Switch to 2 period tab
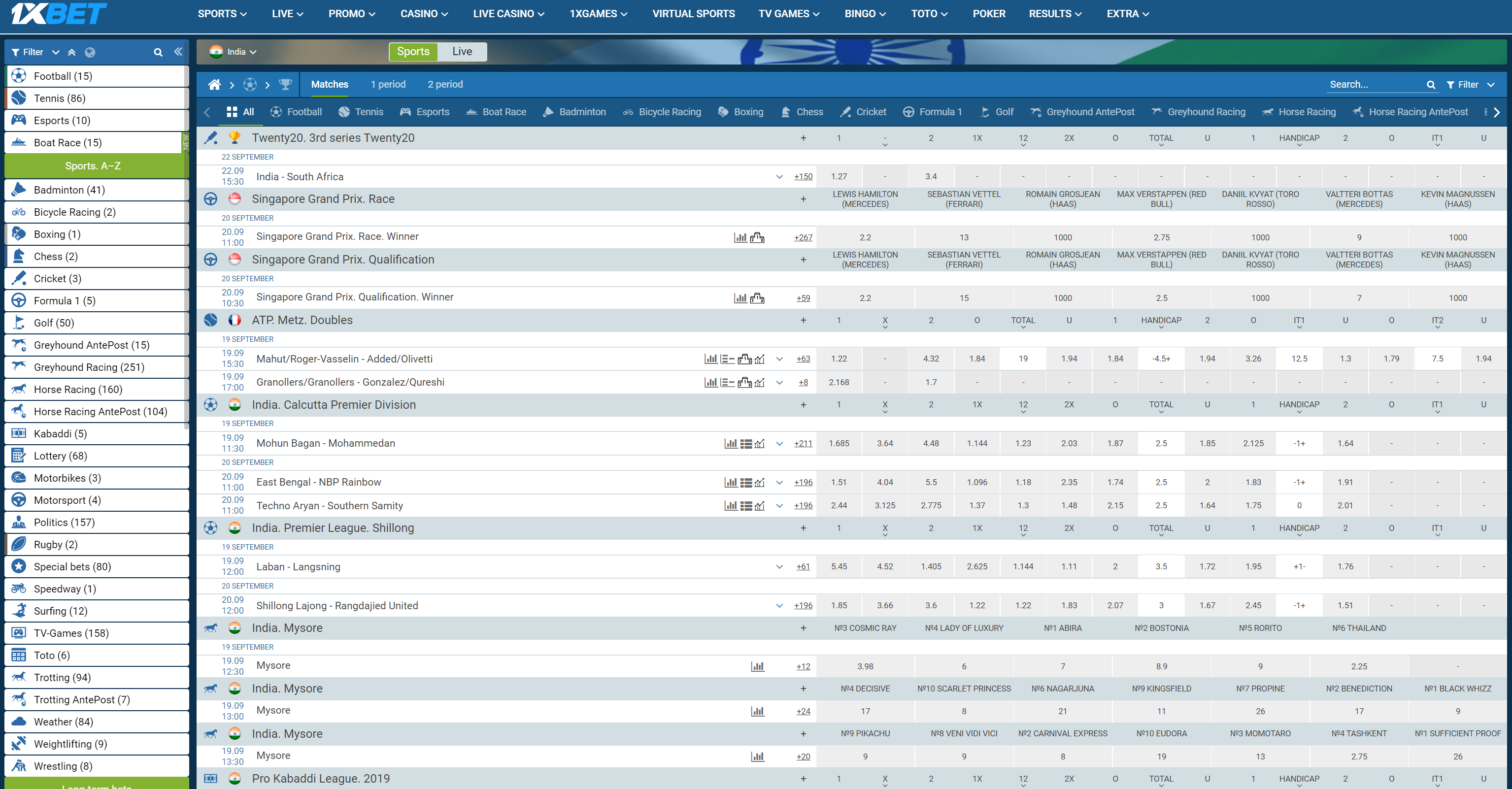 click(x=445, y=85)
